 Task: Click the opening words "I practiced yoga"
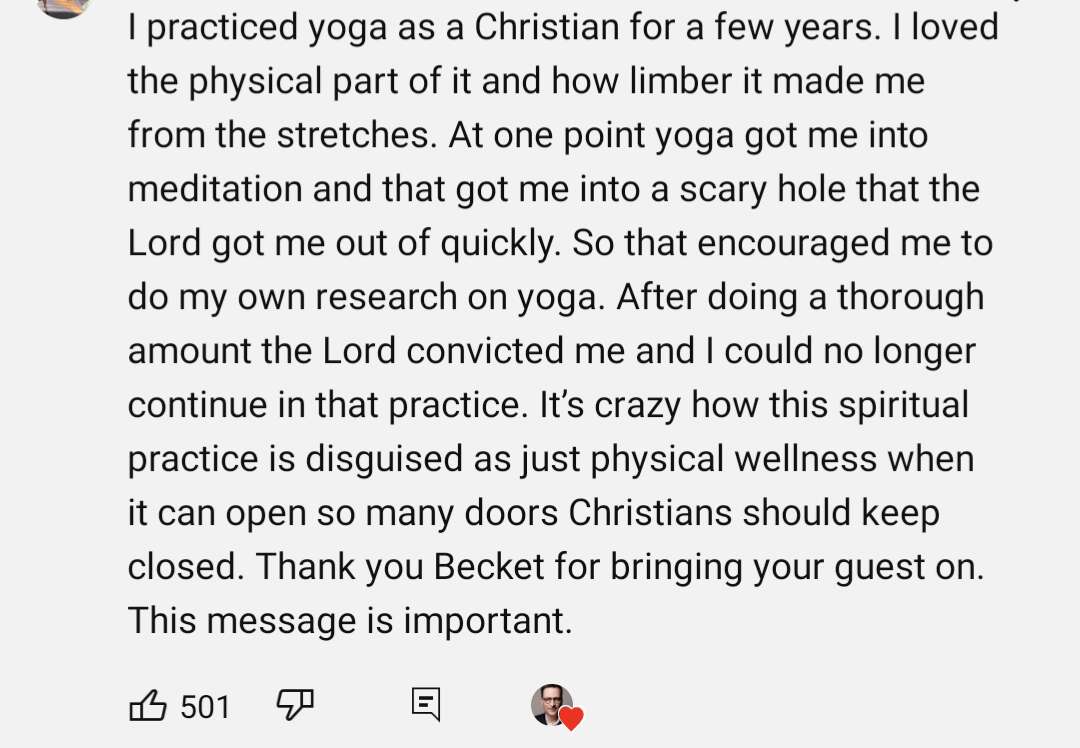tap(258, 28)
